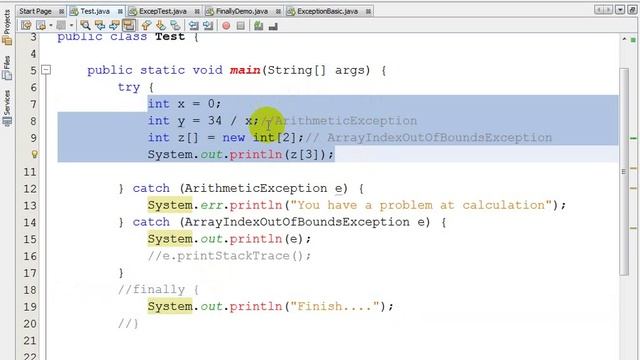The image size is (640, 360).
Task: Click 'System.out.println(z[3]);' statement
Action: [241, 154]
